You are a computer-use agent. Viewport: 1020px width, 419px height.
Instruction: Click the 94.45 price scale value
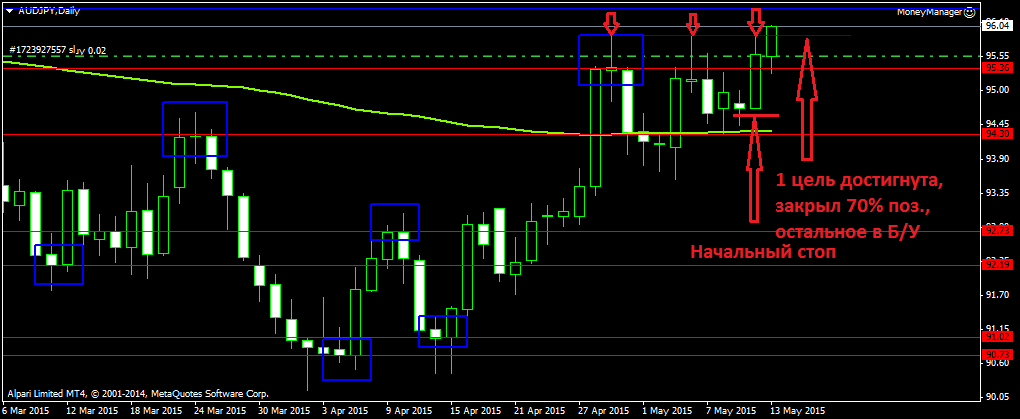pyautogui.click(x=997, y=124)
